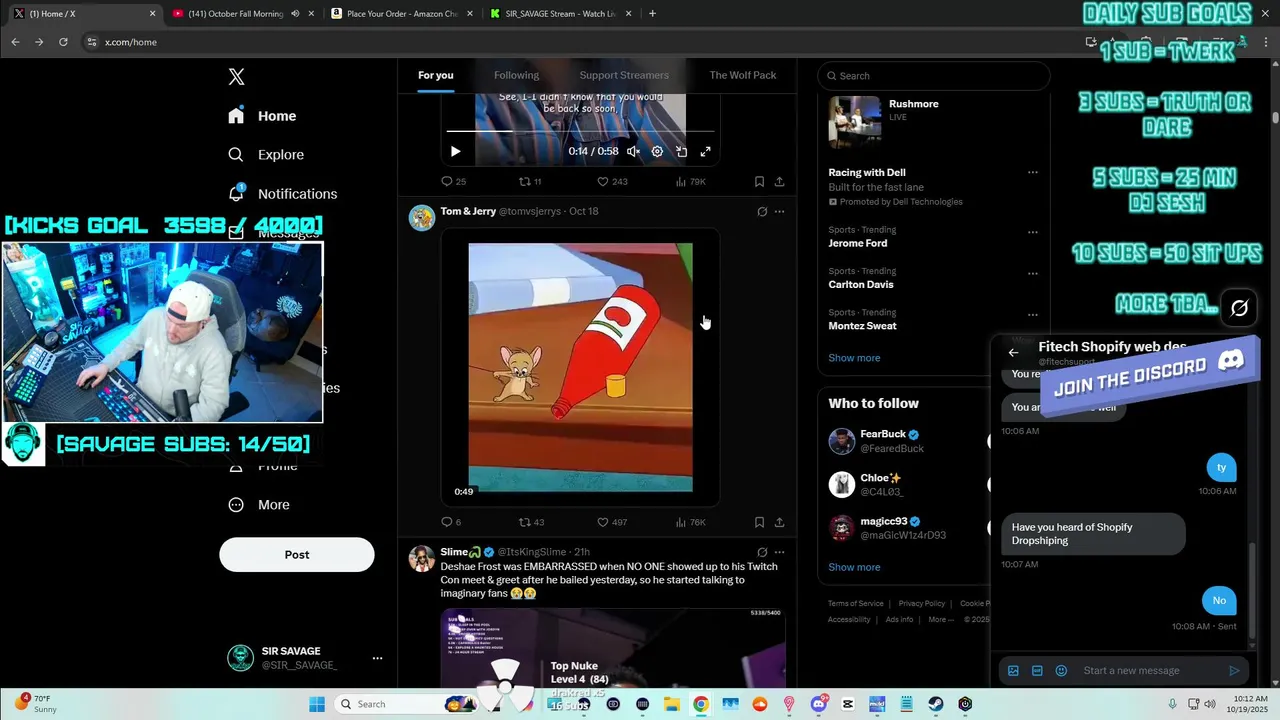
Task: Open The Wolf Pack tab
Action: [743, 75]
